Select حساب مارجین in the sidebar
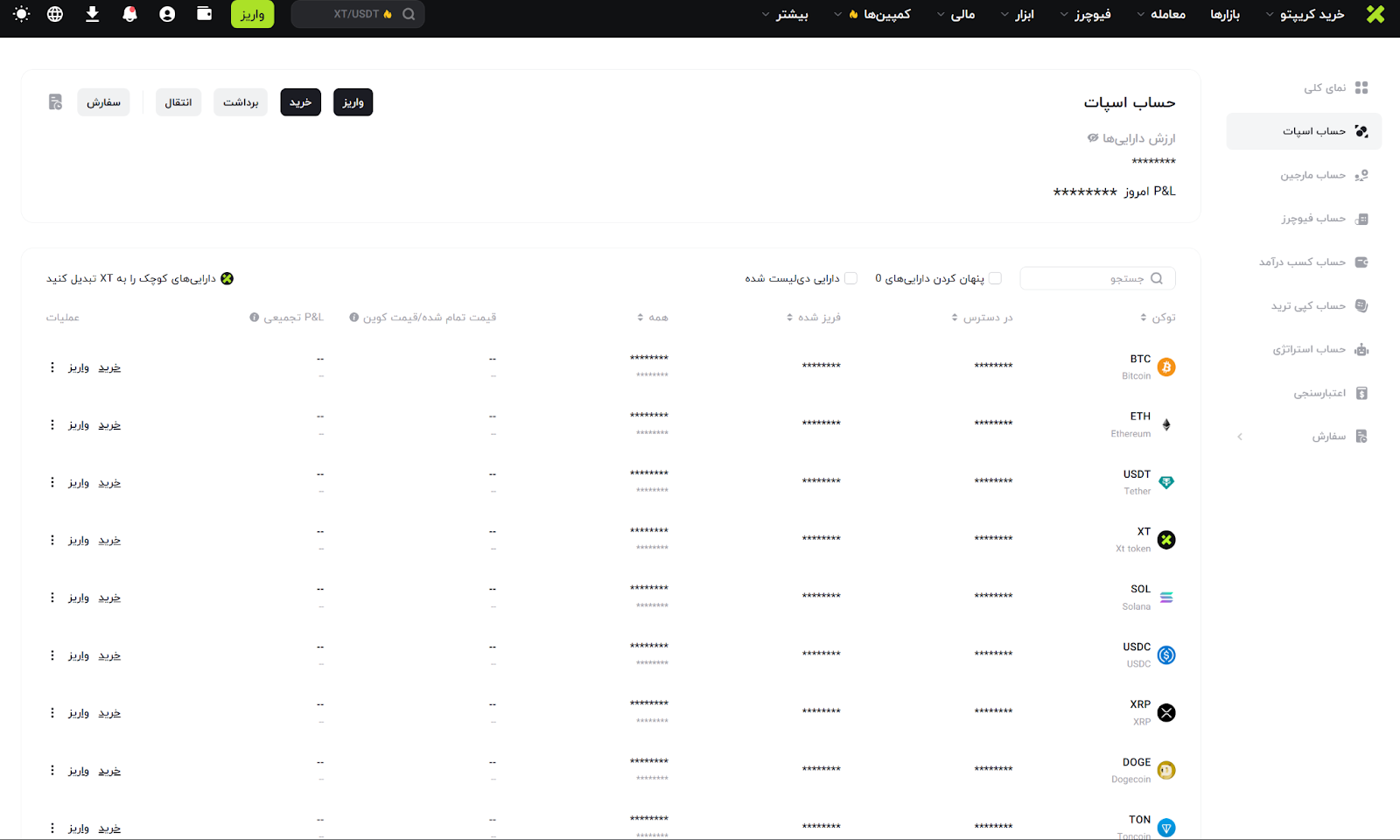 pos(1312,175)
